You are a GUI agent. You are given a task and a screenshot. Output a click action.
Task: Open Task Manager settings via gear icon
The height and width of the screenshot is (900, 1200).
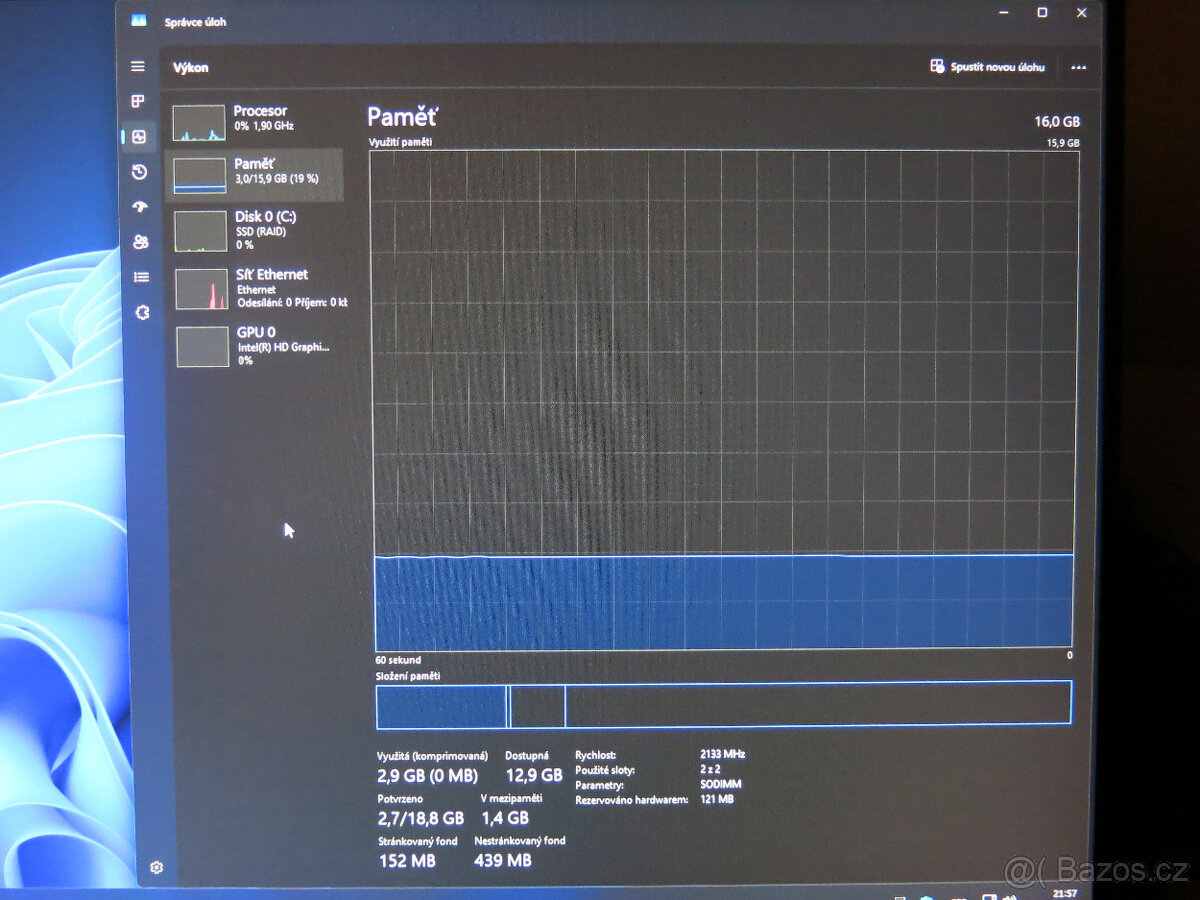point(157,868)
